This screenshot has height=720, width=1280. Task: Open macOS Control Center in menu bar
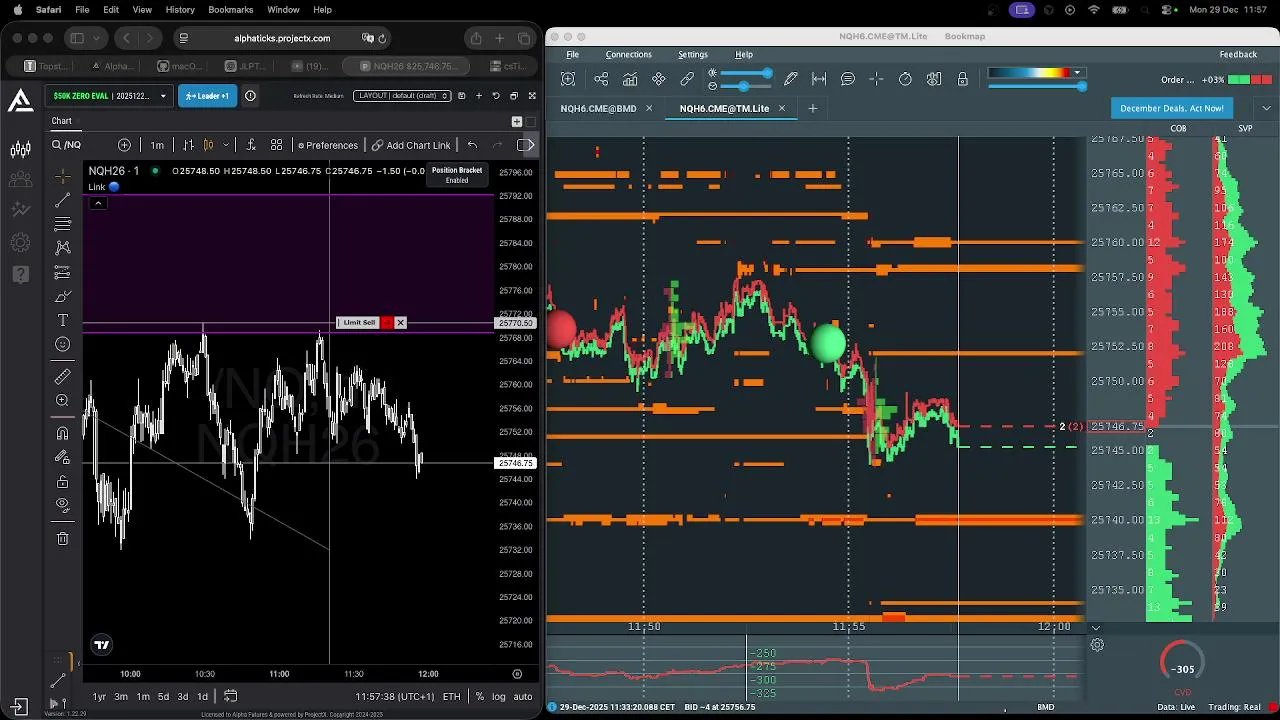(1167, 10)
